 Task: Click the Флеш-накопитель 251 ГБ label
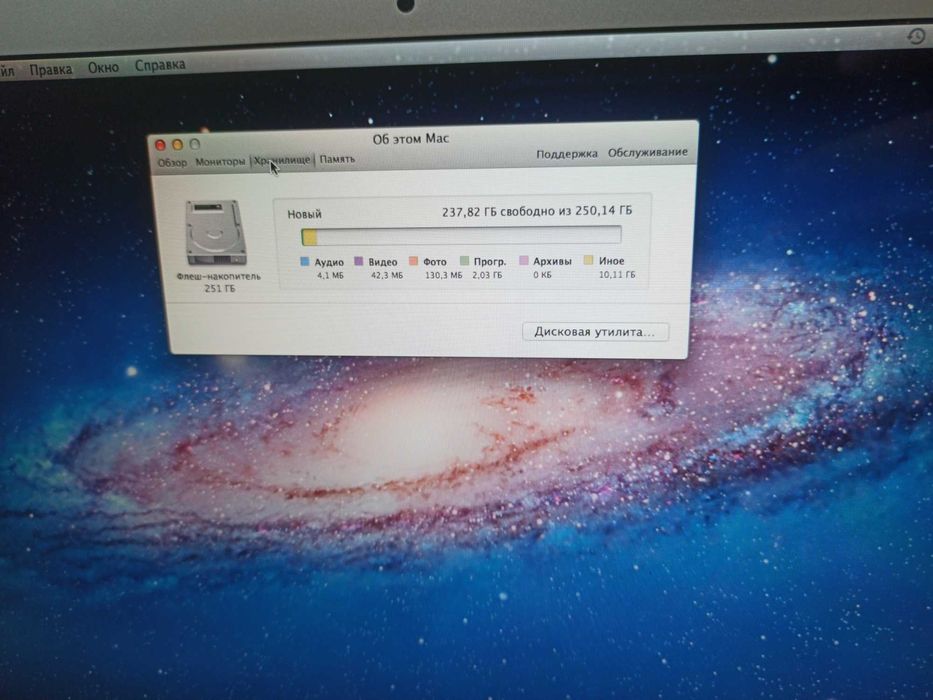tap(218, 282)
